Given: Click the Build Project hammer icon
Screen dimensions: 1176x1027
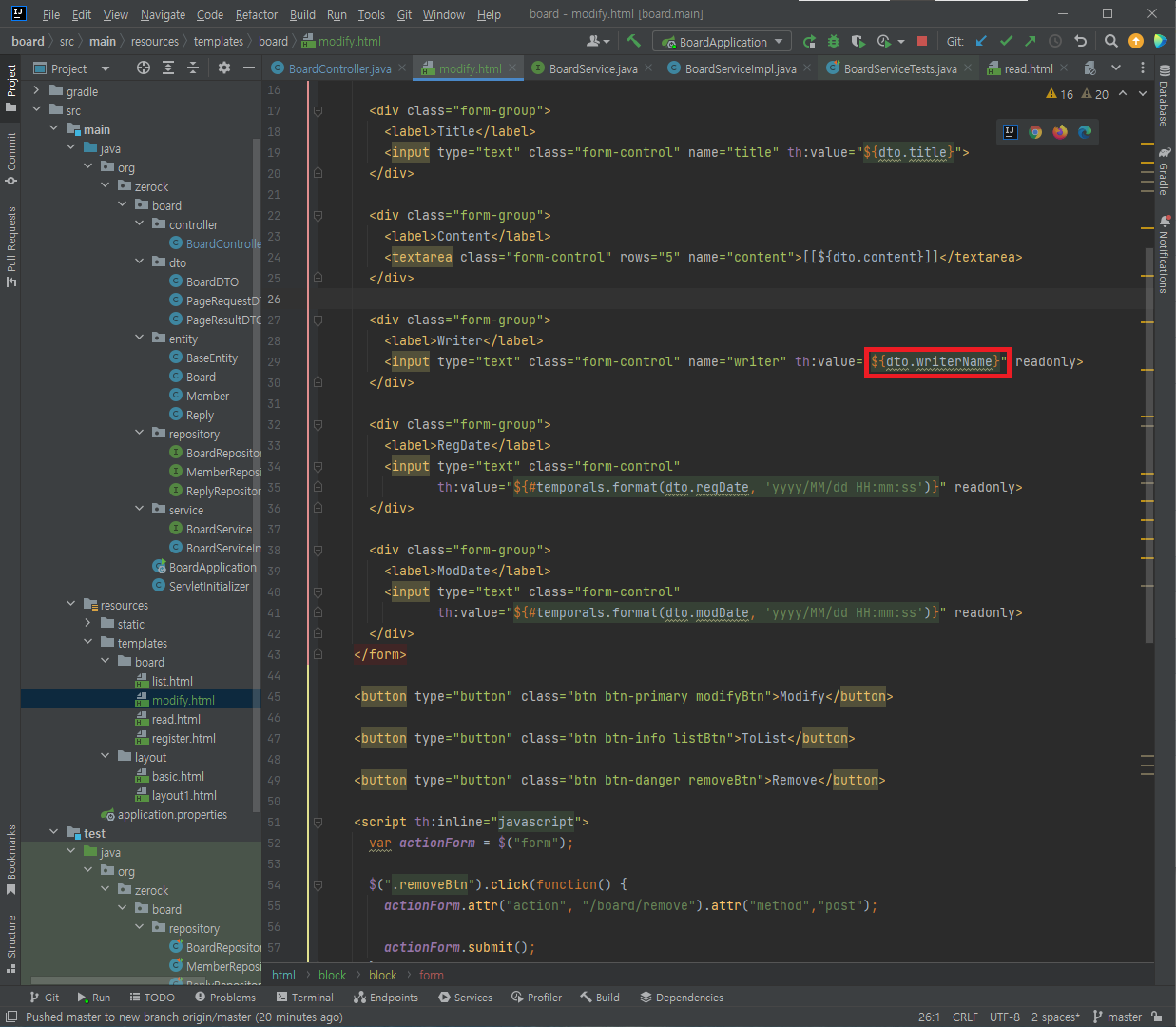Looking at the screenshot, I should click(633, 41).
